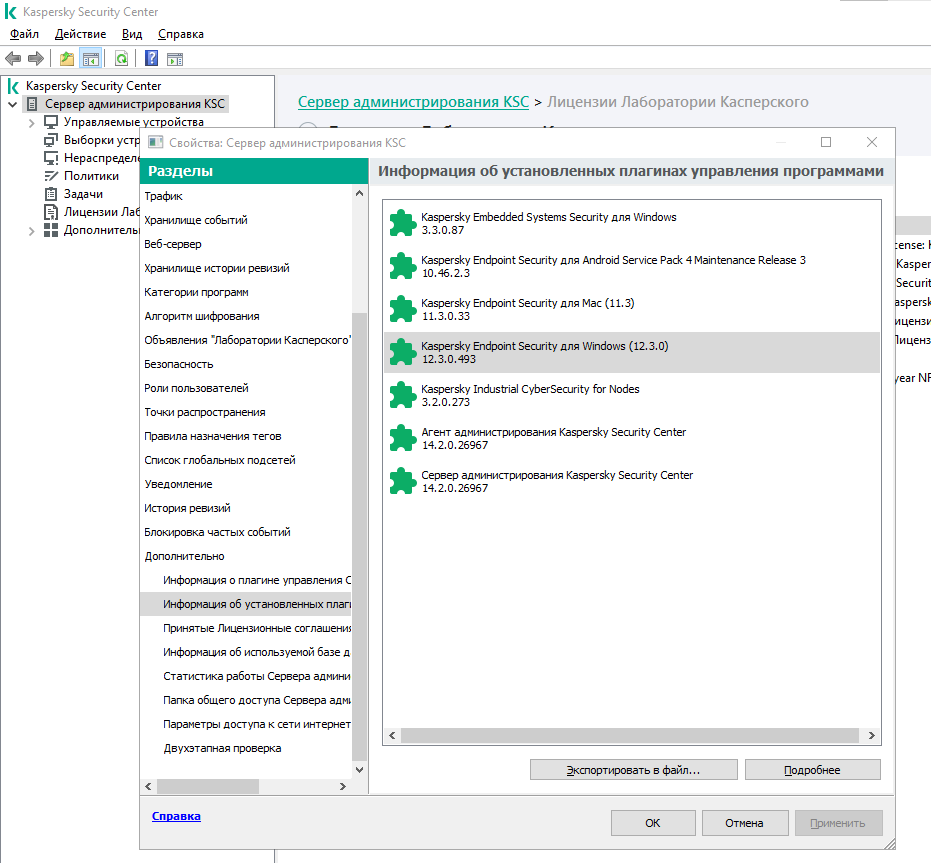The height and width of the screenshot is (863, 931).
Task: Click the Back arrow toolbar icon
Action: (x=13, y=59)
